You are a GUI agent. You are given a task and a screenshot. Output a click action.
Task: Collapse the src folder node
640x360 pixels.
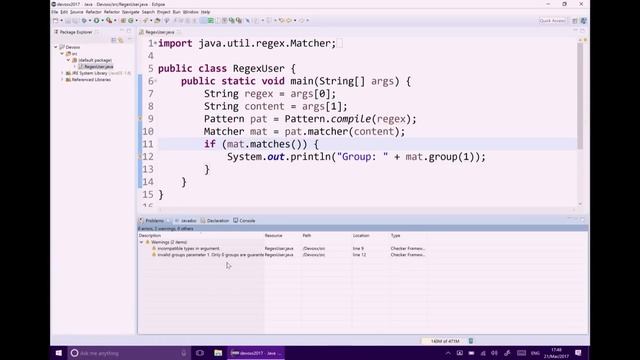(x=62, y=54)
